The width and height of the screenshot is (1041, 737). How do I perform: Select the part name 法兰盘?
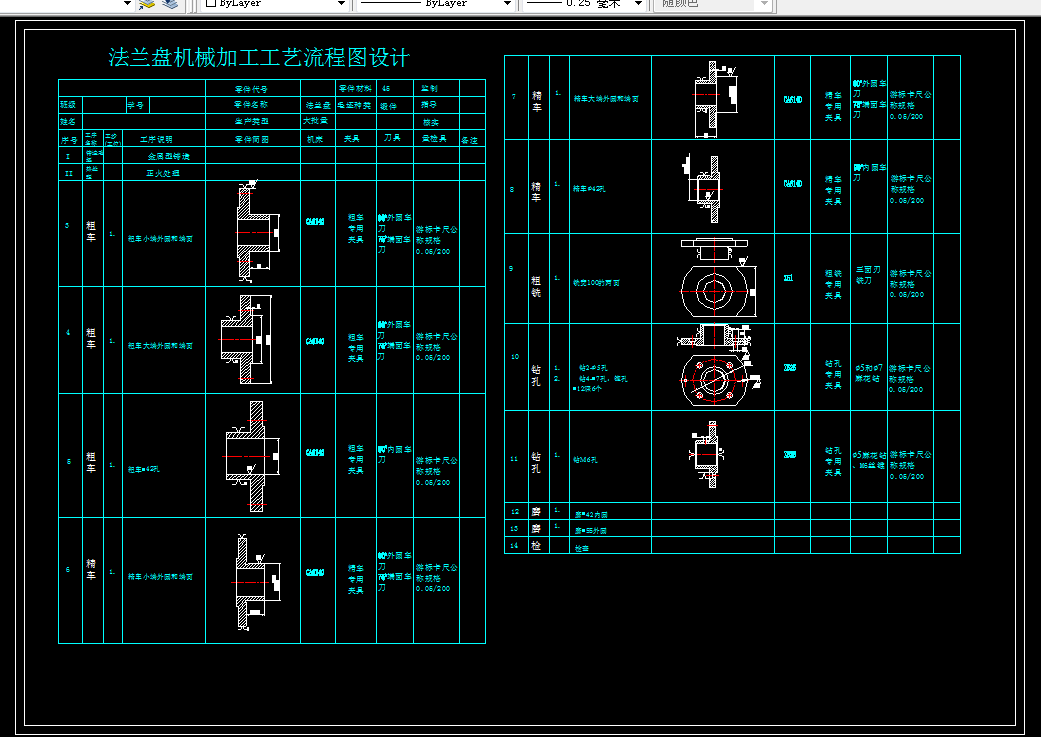318,106
